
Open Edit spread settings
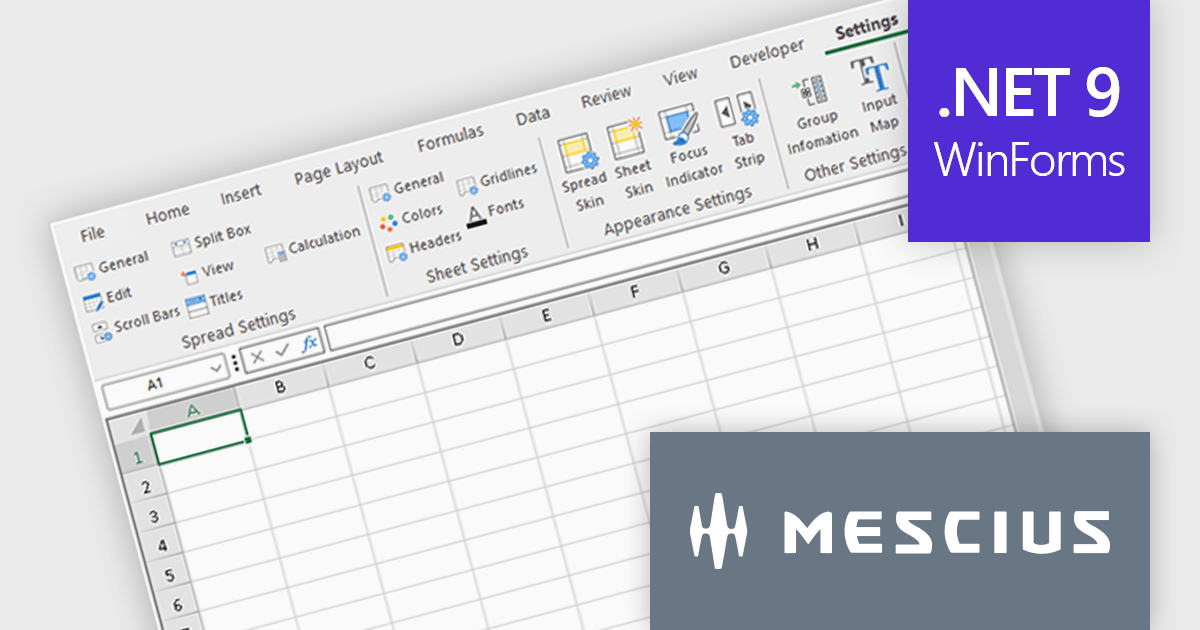(107, 298)
